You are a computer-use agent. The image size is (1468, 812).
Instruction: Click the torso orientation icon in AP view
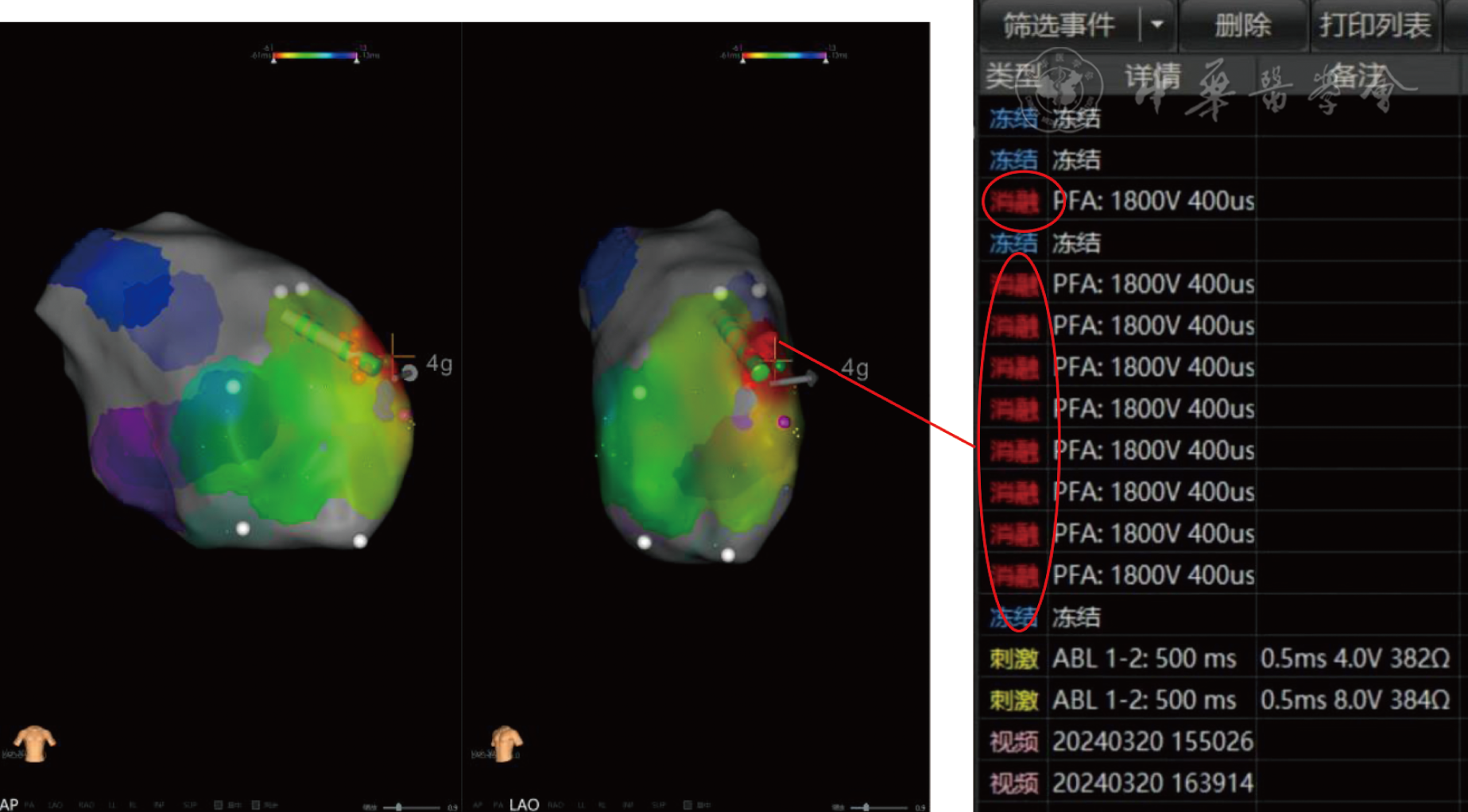(x=33, y=743)
